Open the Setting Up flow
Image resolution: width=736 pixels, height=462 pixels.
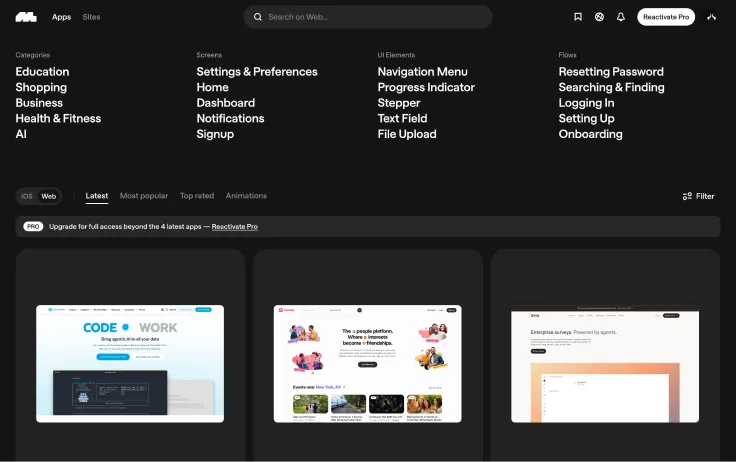pyautogui.click(x=586, y=118)
